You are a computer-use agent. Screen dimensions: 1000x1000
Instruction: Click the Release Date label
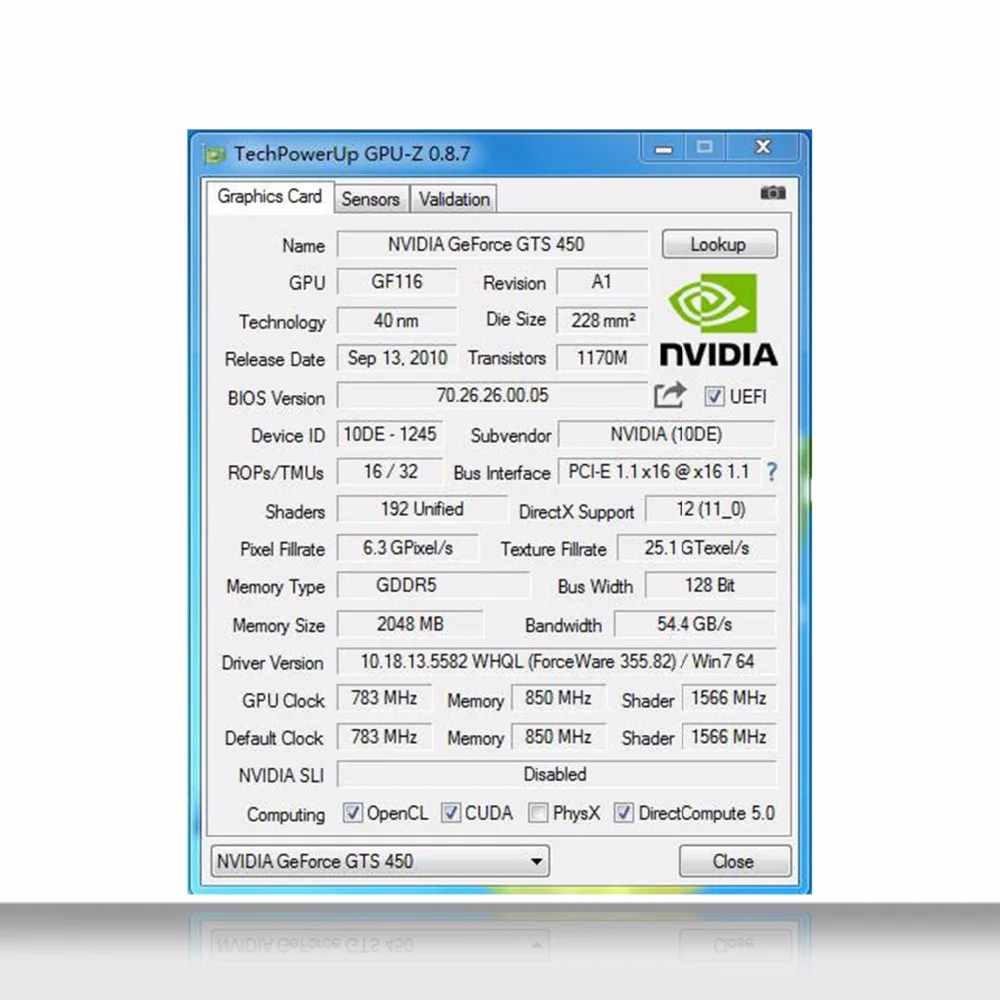(x=275, y=359)
